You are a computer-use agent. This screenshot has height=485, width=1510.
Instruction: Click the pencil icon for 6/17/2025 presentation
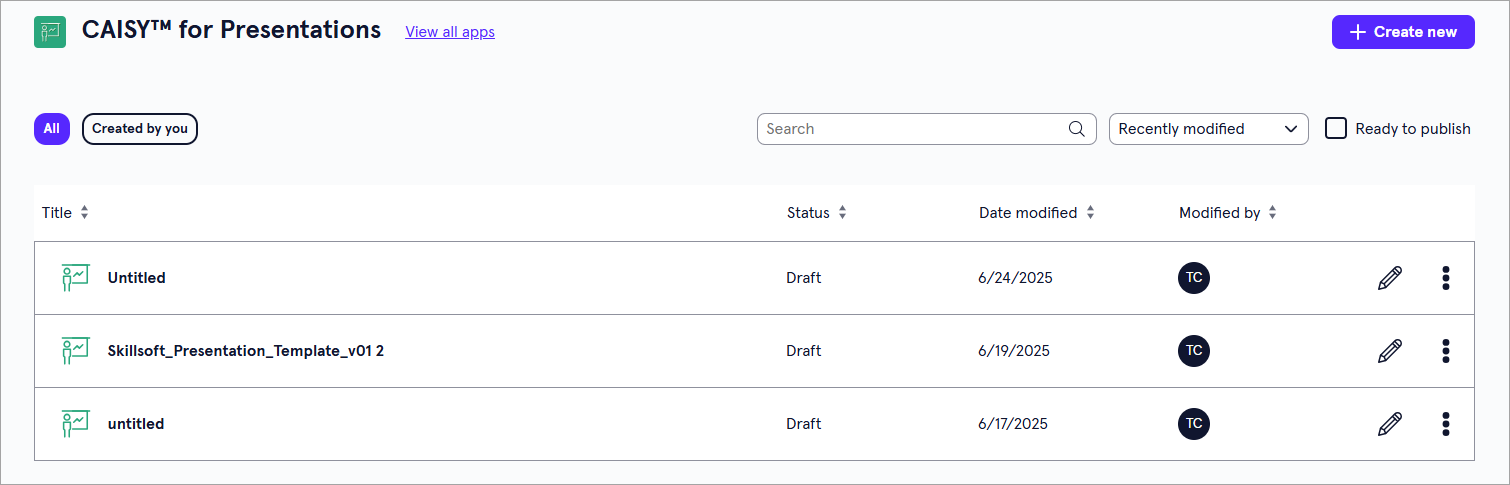1390,424
